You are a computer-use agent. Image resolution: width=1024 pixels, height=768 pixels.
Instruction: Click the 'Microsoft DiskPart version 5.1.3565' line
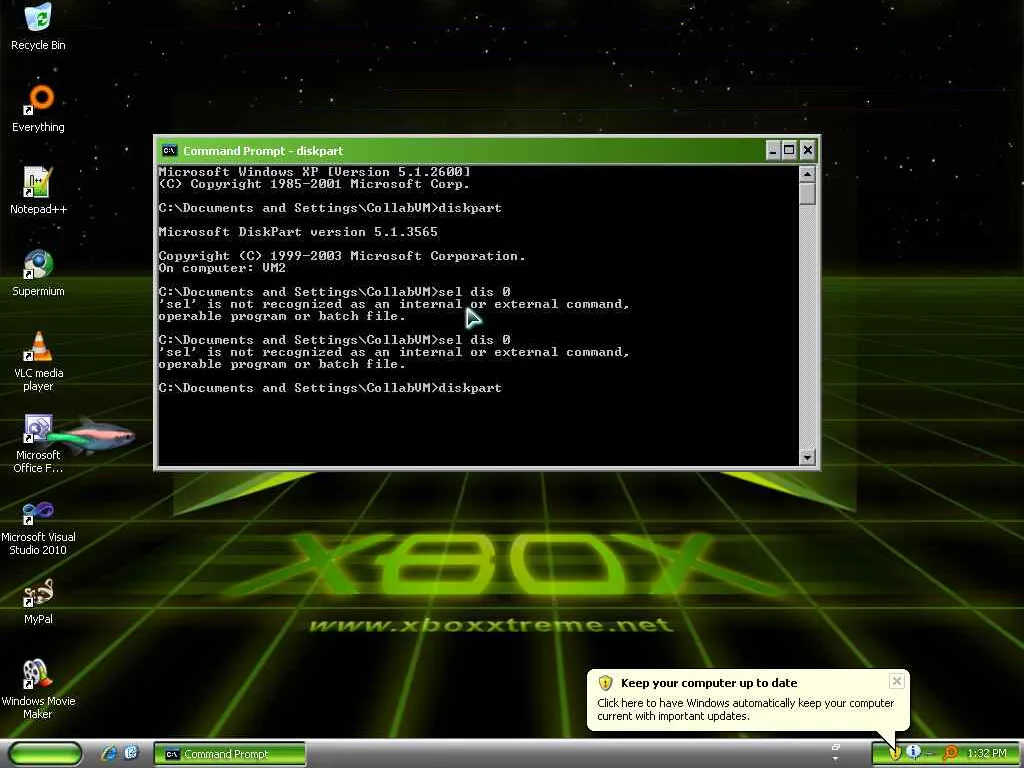pos(298,232)
